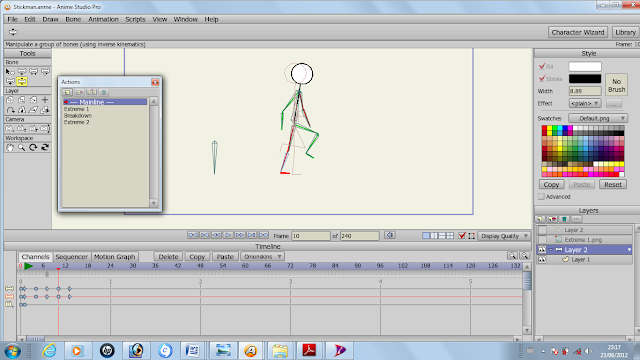Select the Extreme 1 action in Actions list
Screen dimensions: 640x360
[76, 109]
